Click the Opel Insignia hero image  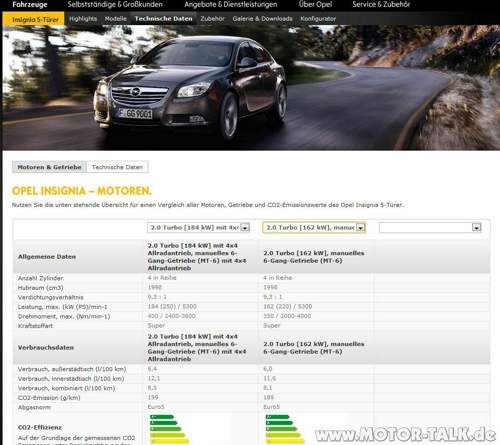(x=251, y=88)
